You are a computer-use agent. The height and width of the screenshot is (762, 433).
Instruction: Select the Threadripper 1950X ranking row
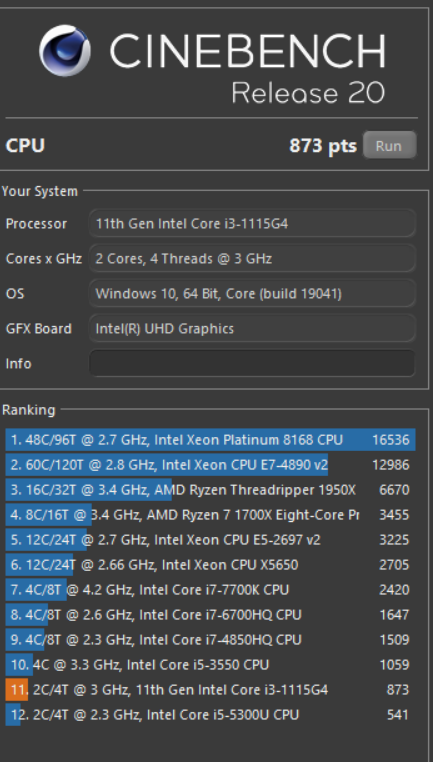[210, 489]
